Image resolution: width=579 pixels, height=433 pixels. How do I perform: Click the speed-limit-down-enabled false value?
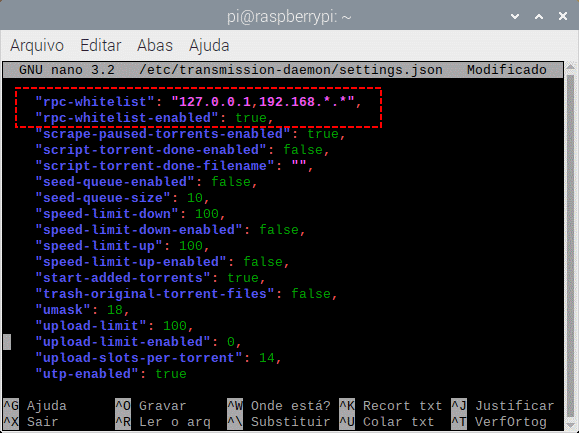279,230
